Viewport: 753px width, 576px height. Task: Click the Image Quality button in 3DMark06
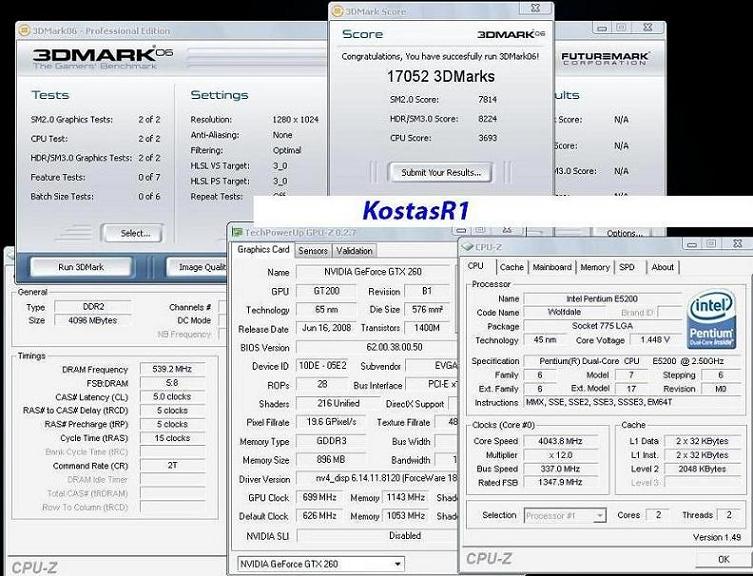[x=197, y=267]
